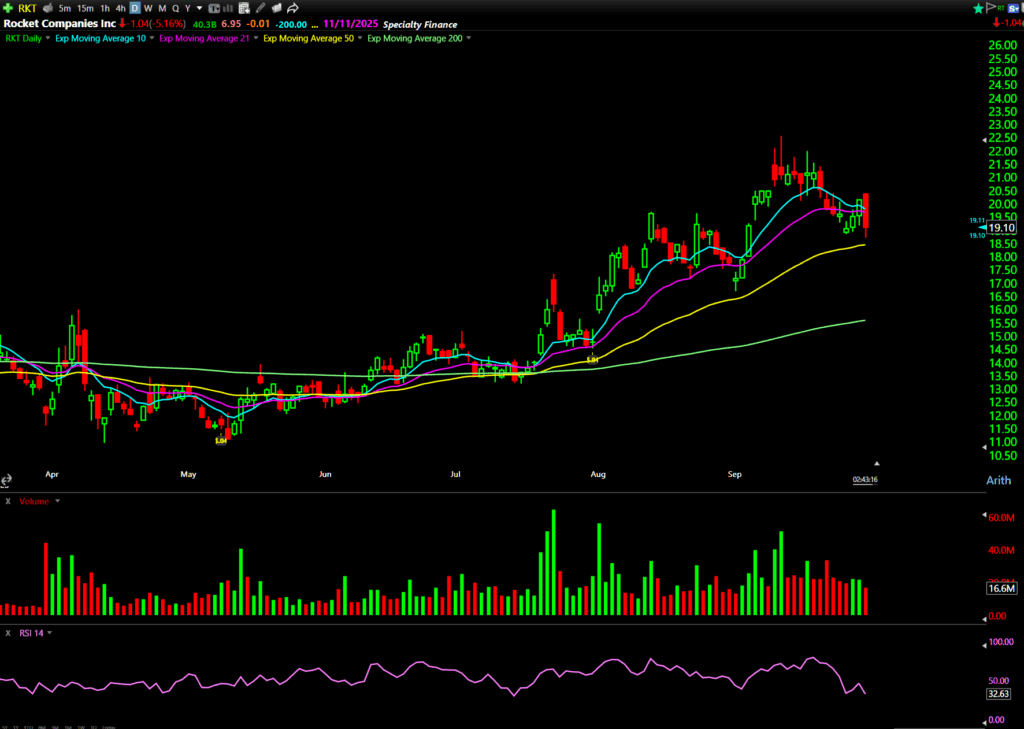Image resolution: width=1024 pixels, height=729 pixels.
Task: Close the Volume pane with X
Action: tap(8, 501)
